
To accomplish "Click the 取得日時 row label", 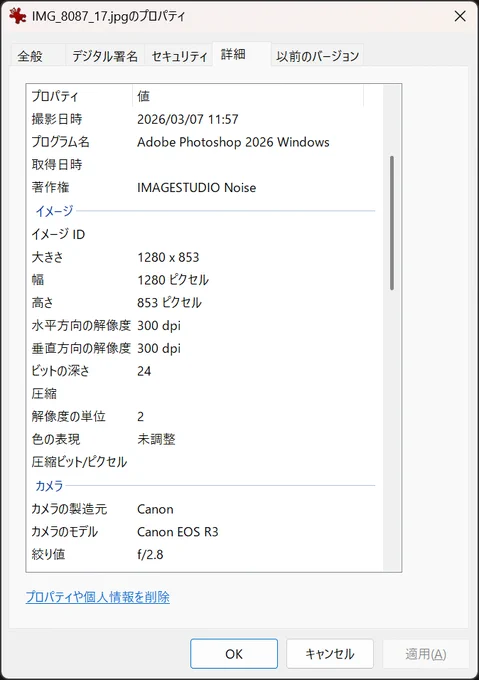I will pos(57,165).
